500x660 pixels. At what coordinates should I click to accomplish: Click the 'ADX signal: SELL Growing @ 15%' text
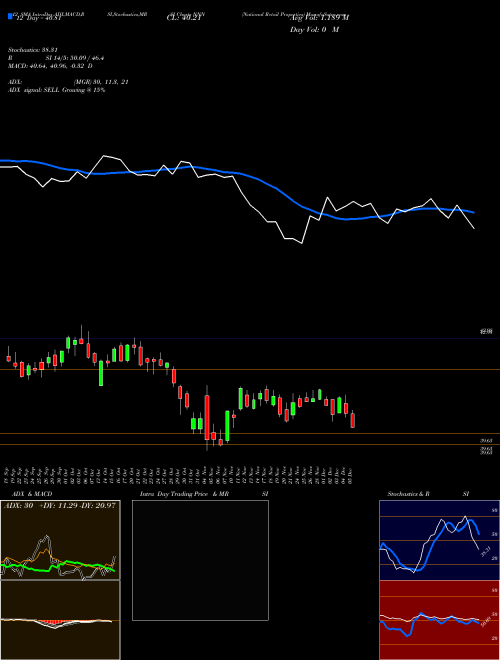[56, 90]
